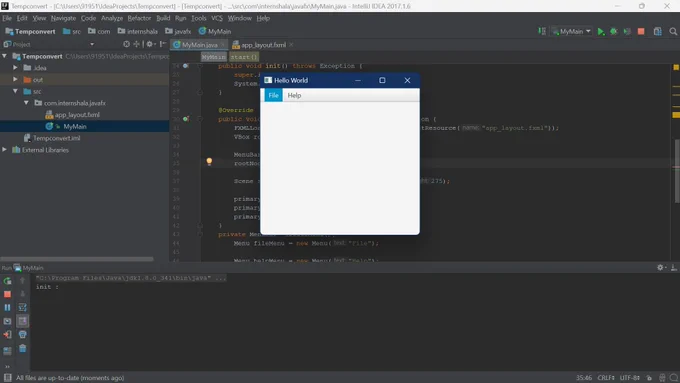Run with coverage icon in toolbar
The width and height of the screenshot is (680, 383).
coord(627,31)
